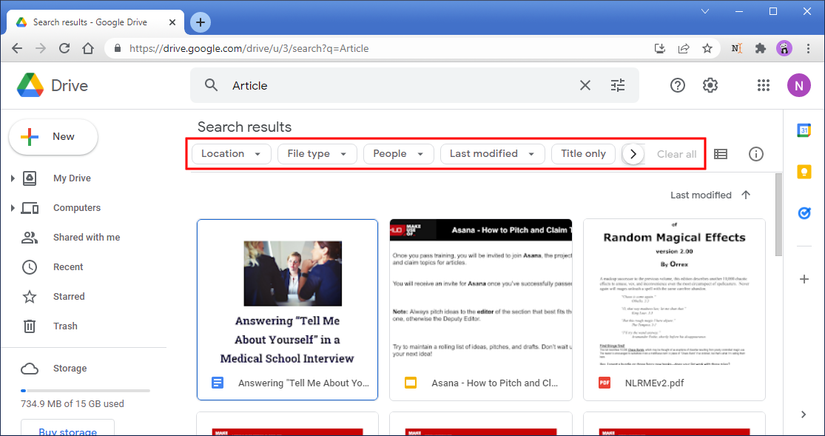The height and width of the screenshot is (436, 825).
Task: Select the Answering Tell Me About Yourself document
Action: 287,310
